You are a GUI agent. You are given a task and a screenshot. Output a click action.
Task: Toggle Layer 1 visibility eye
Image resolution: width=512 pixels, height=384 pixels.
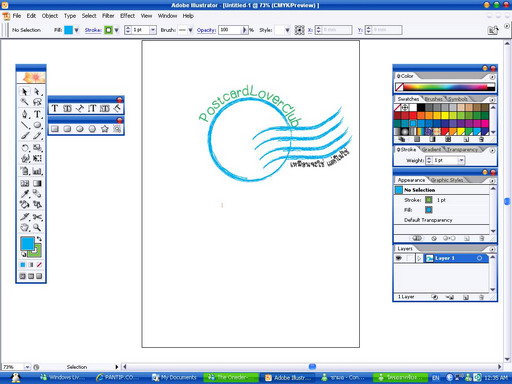click(399, 258)
